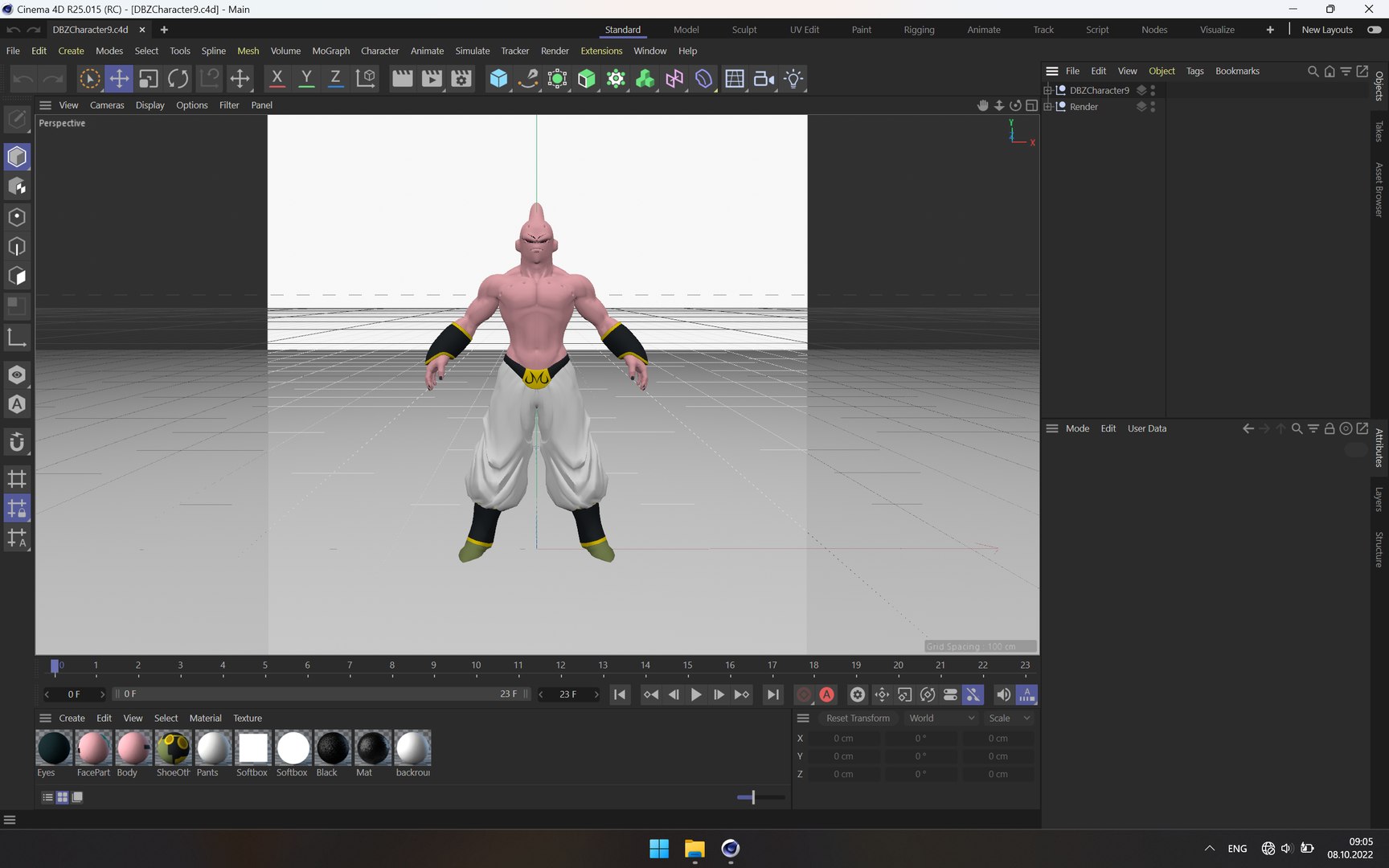
Task: Open Object Manager hamburger menu
Action: [x=1051, y=72]
